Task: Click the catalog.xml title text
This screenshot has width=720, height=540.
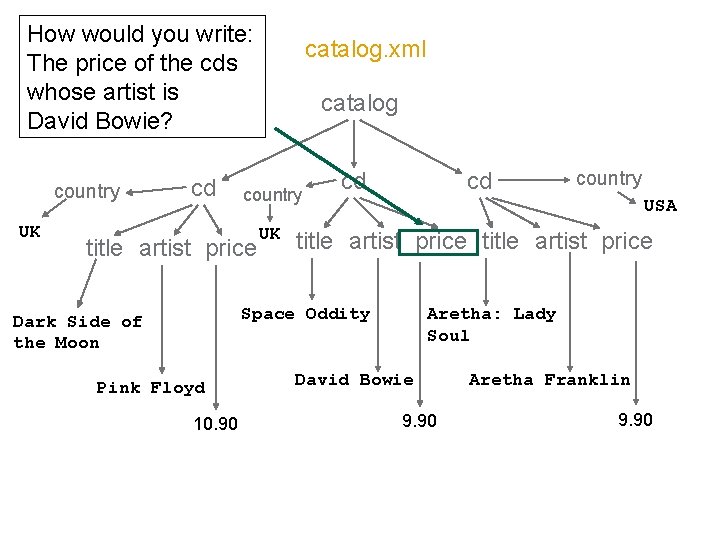Action: pos(365,49)
